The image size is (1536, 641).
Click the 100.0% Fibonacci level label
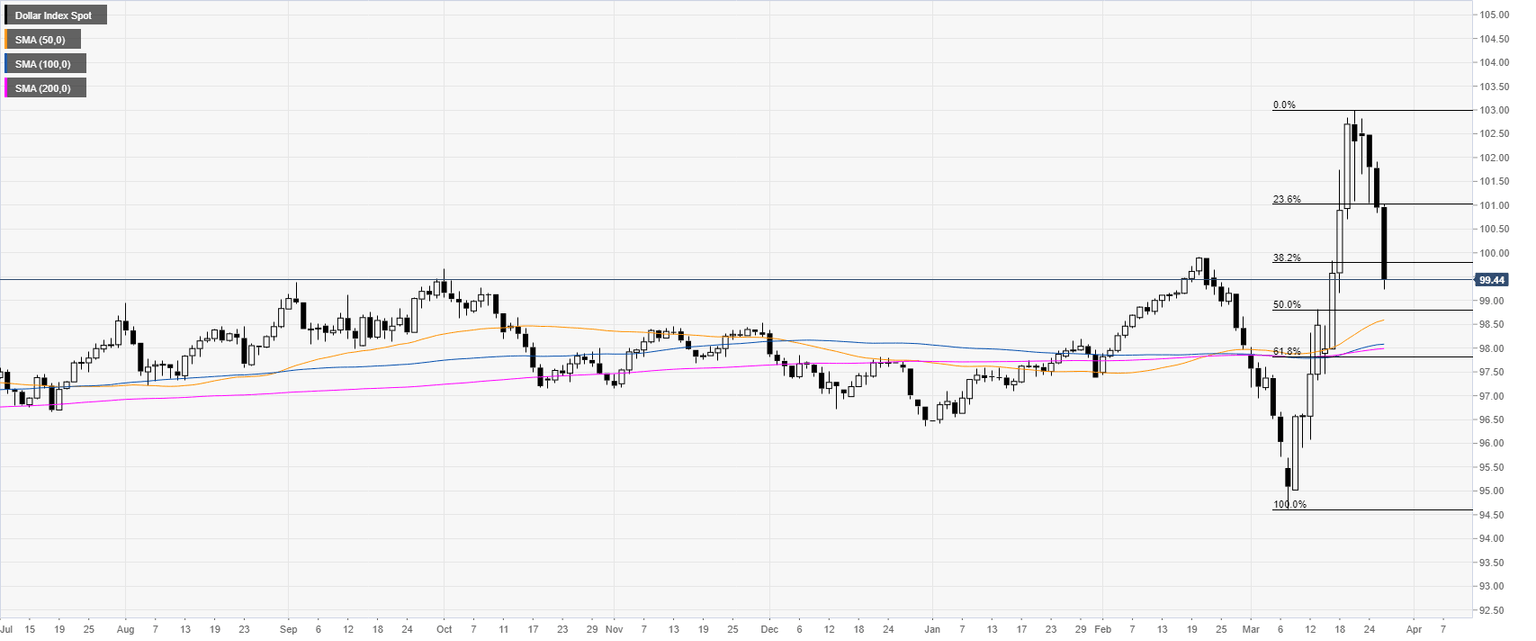(x=1289, y=504)
